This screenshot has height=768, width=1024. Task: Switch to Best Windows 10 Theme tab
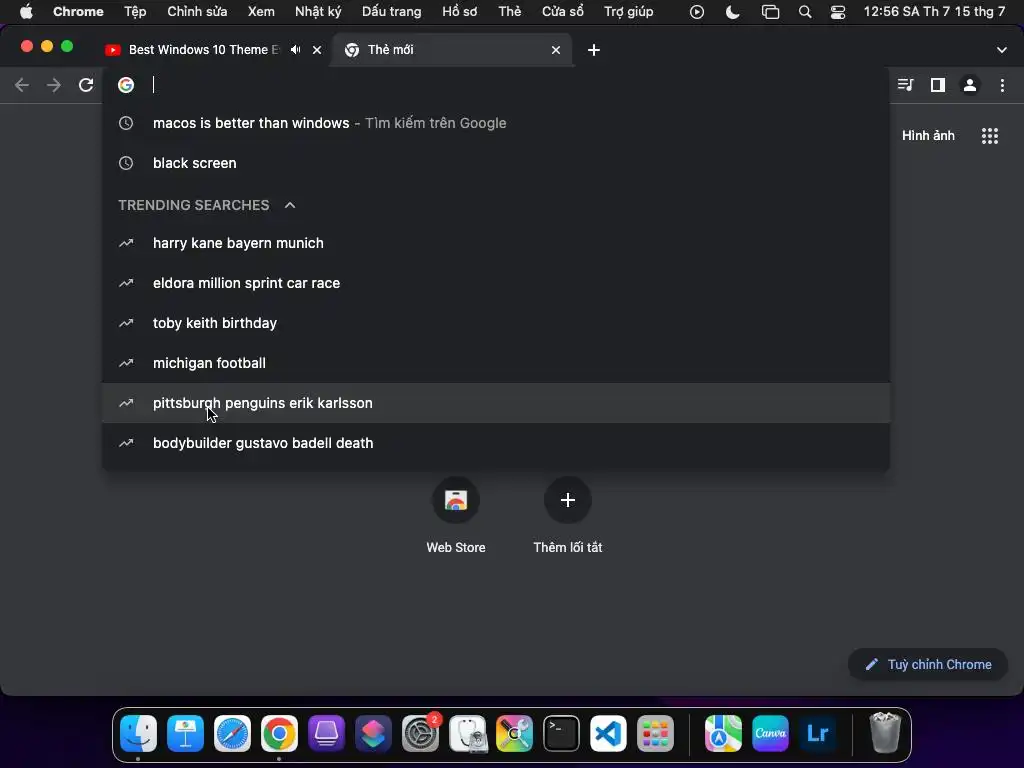pyautogui.click(x=204, y=50)
